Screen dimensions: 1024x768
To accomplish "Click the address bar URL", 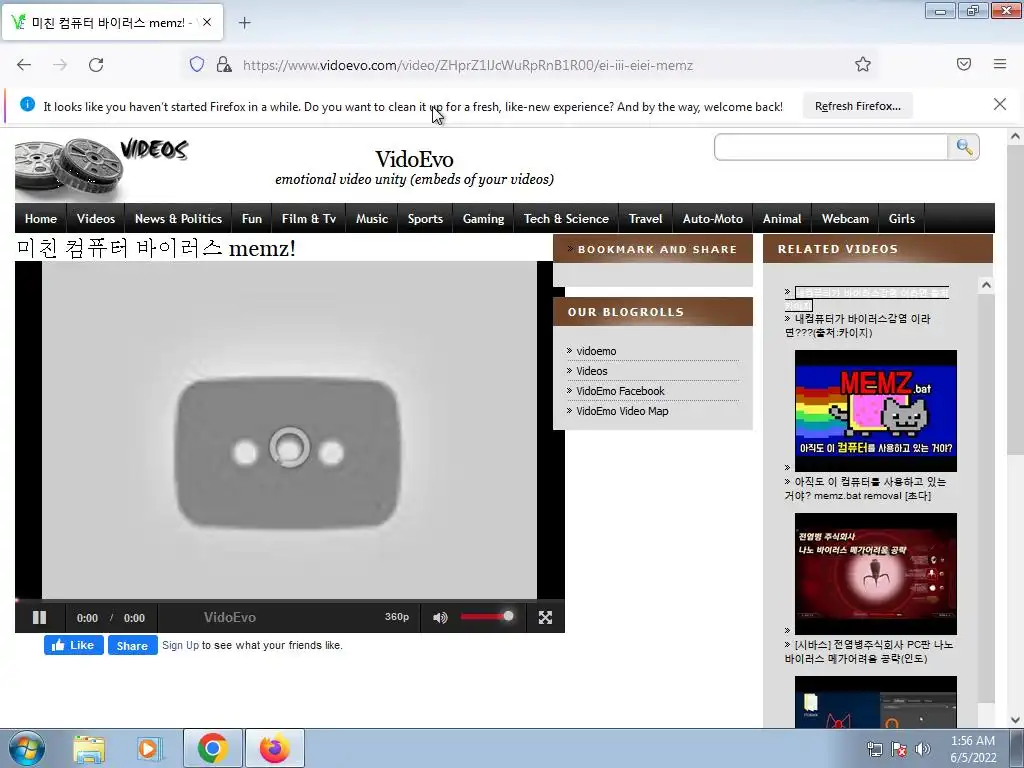I will click(468, 65).
